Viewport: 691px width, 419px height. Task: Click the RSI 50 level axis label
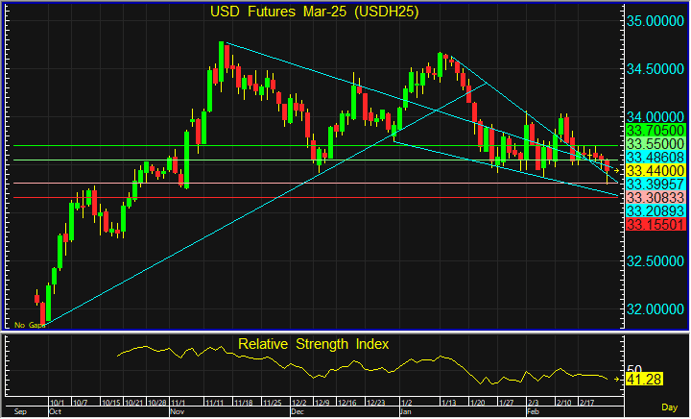click(x=633, y=367)
